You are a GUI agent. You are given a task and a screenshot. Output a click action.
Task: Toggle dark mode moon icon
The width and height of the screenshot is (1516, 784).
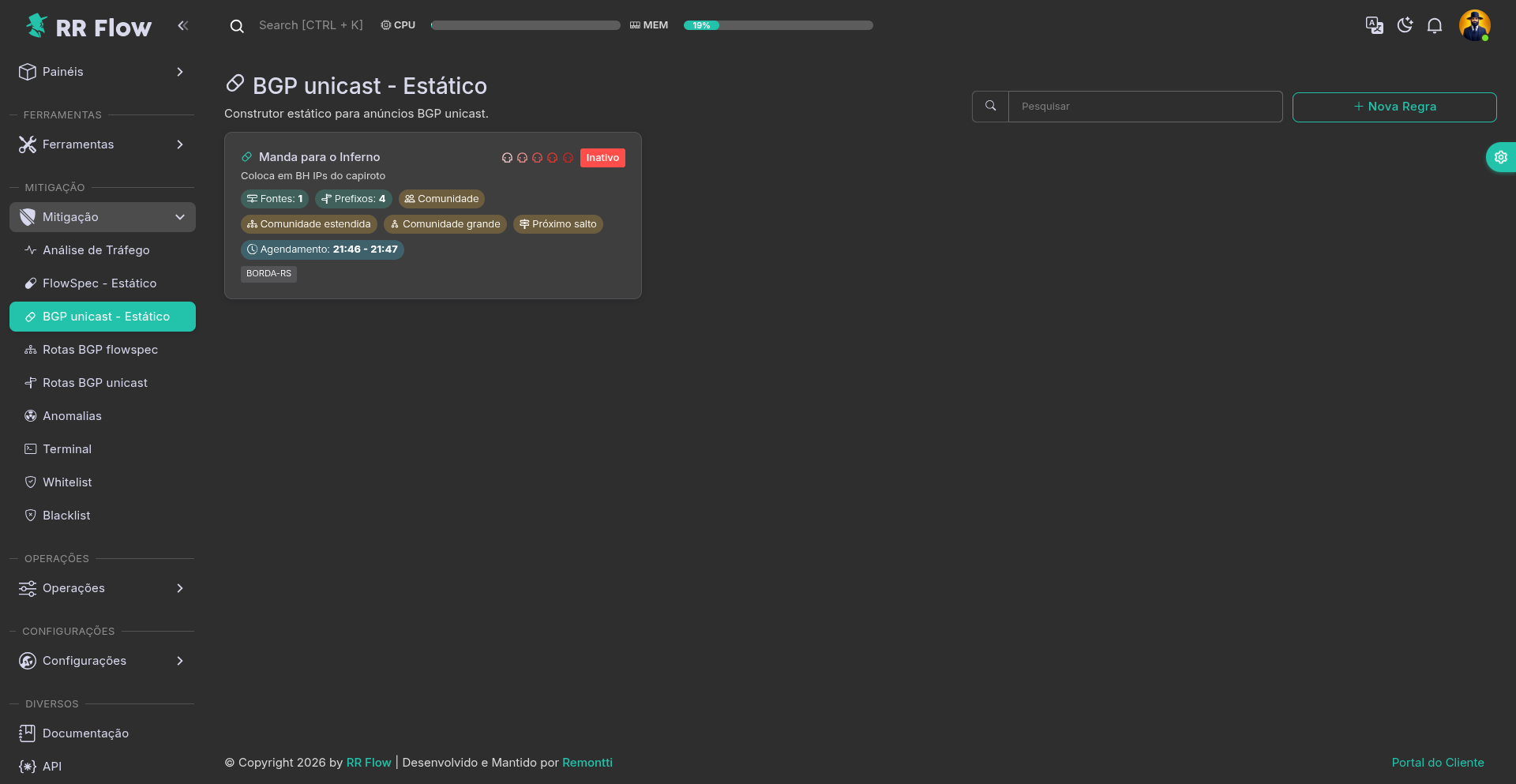1405,25
